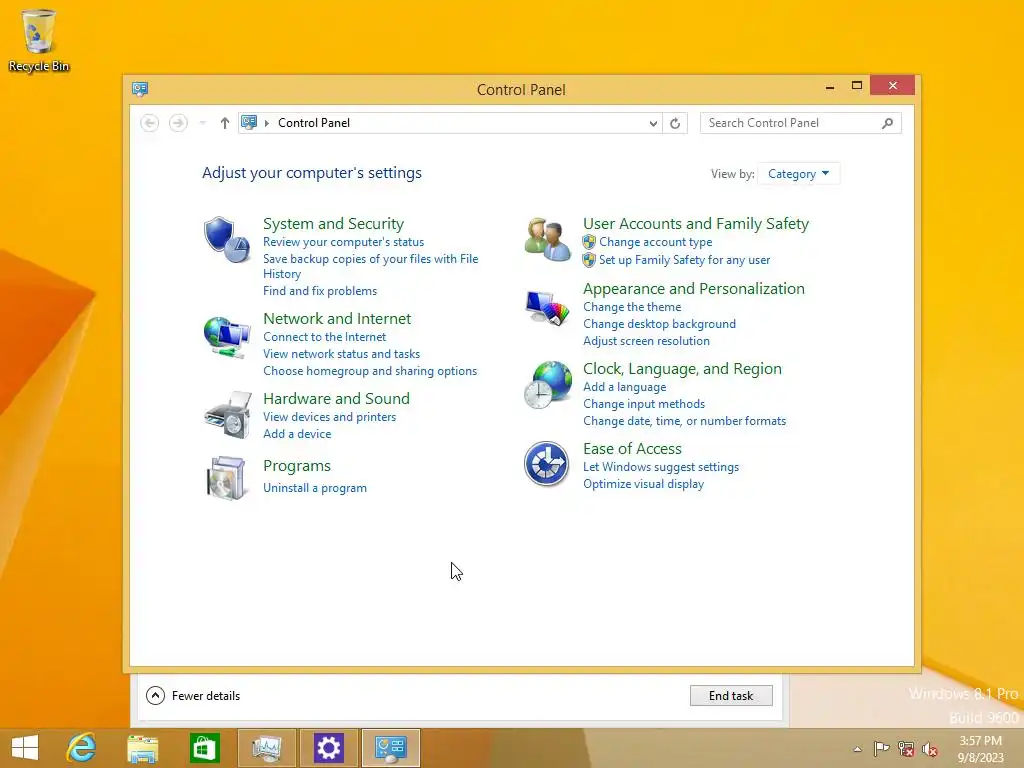The width and height of the screenshot is (1024, 768).
Task: Click Let Windows suggest settings
Action: [661, 467]
